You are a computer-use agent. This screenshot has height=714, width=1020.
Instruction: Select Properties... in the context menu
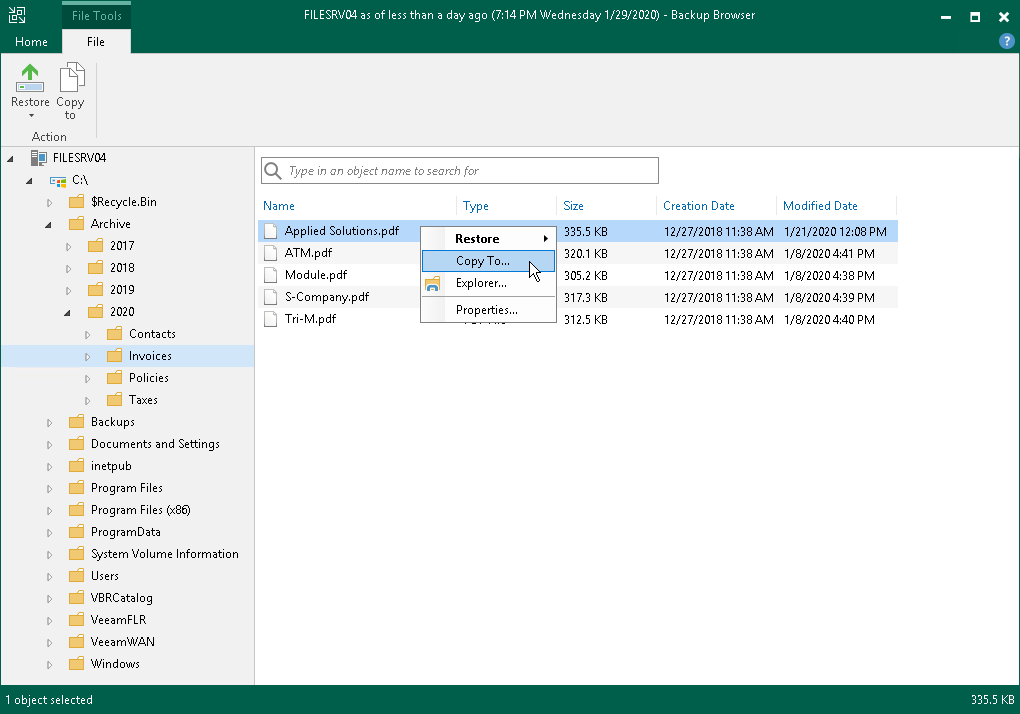[x=486, y=310]
